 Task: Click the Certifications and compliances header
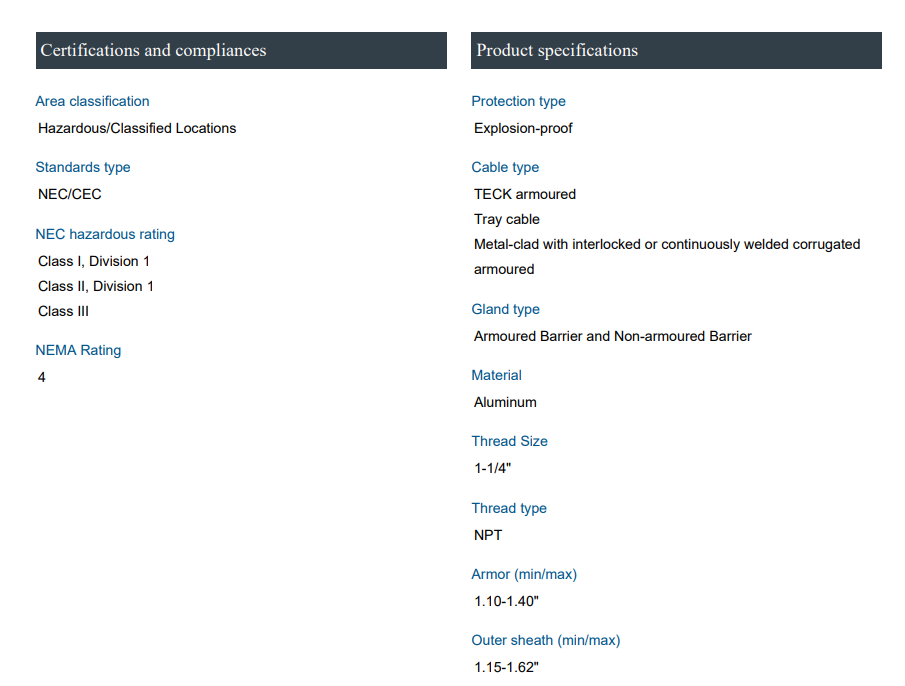point(153,51)
